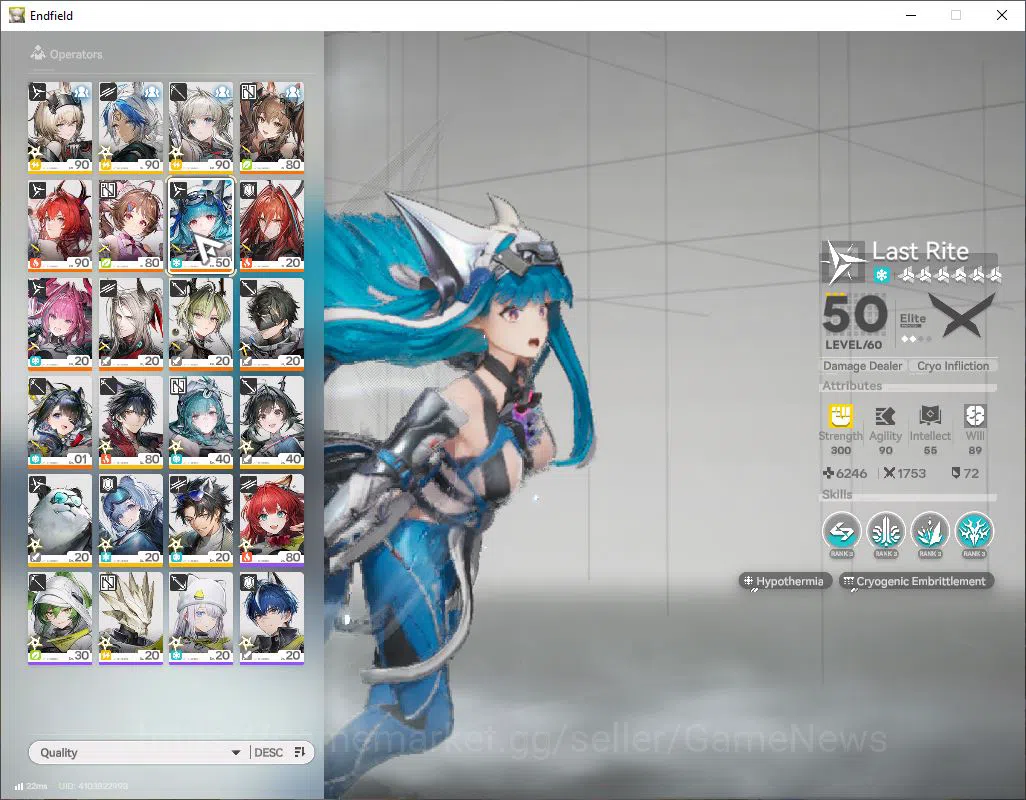The height and width of the screenshot is (800, 1026).
Task: Click the first skill icon with swap arrows
Action: [841, 531]
